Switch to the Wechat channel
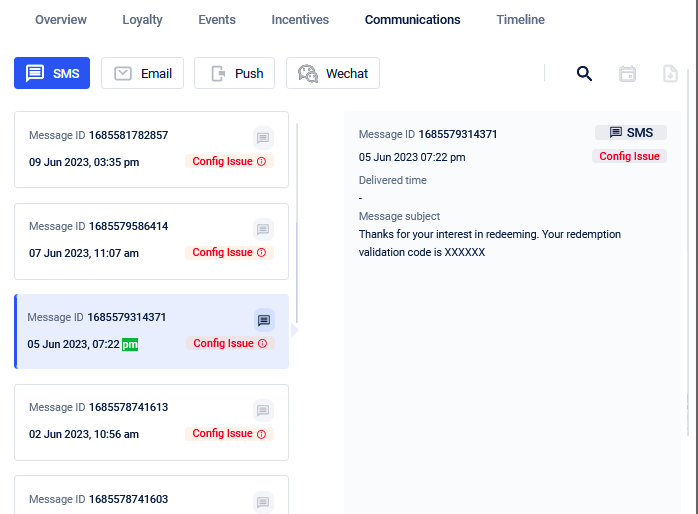698x514 pixels. click(333, 73)
